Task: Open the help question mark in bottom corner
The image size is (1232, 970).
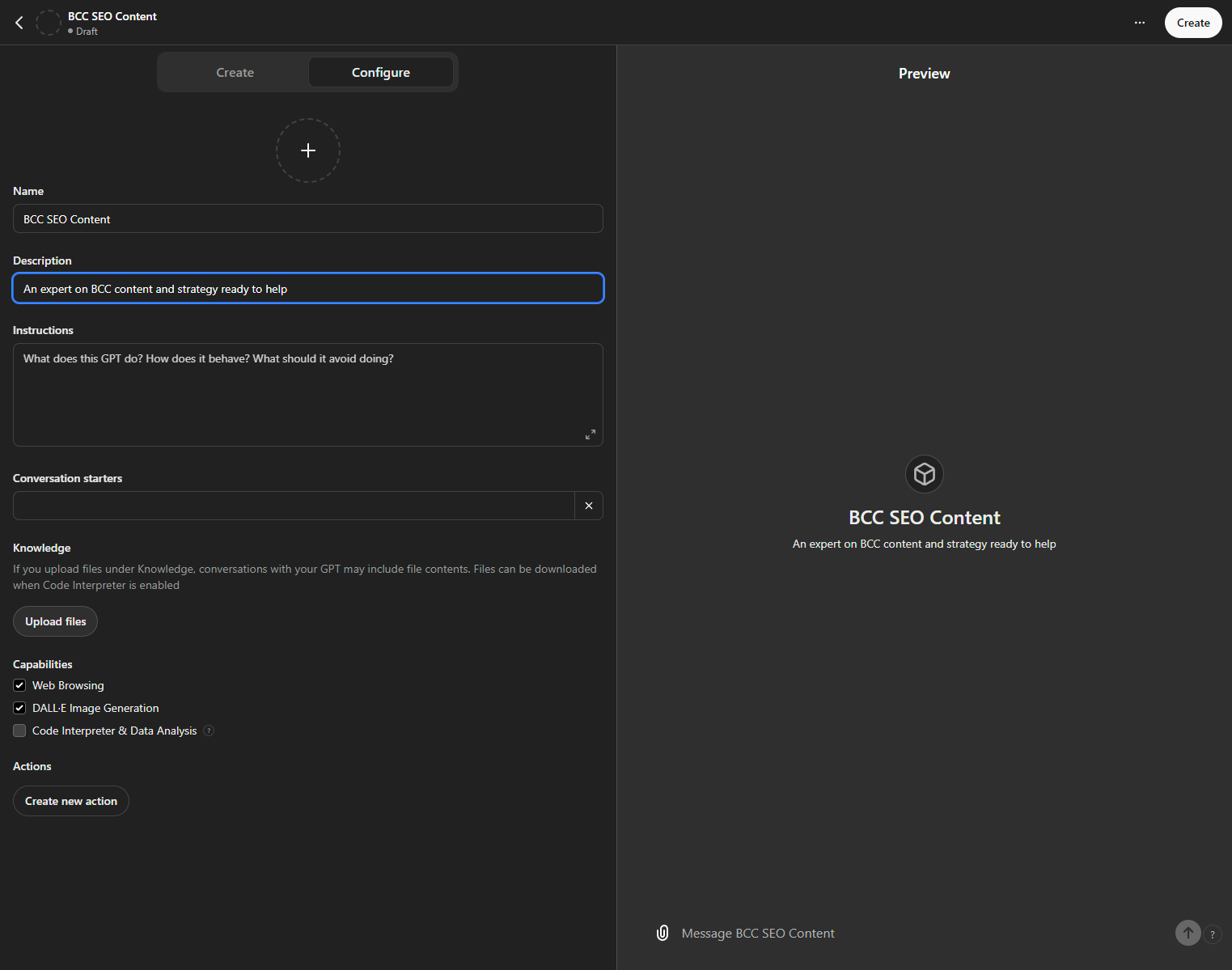Action: (x=1213, y=934)
